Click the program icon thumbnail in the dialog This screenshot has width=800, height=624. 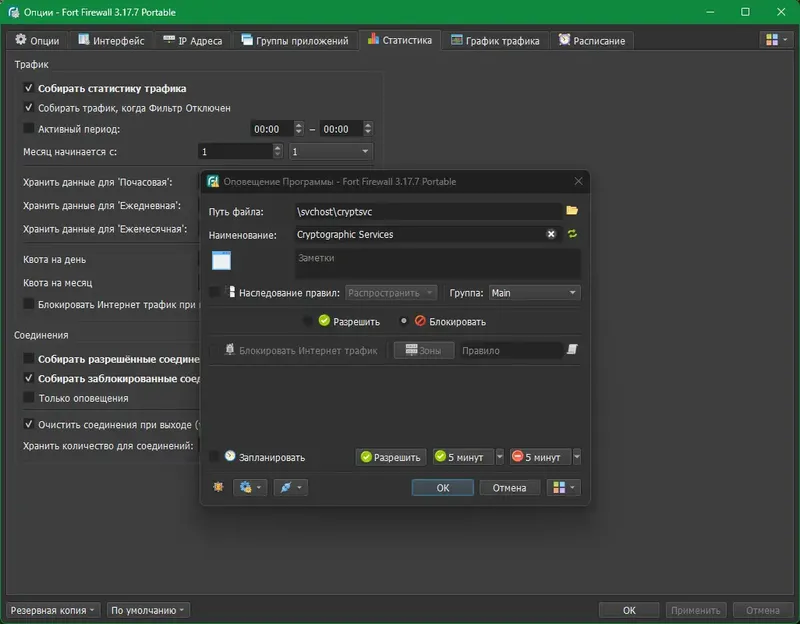pos(221,260)
